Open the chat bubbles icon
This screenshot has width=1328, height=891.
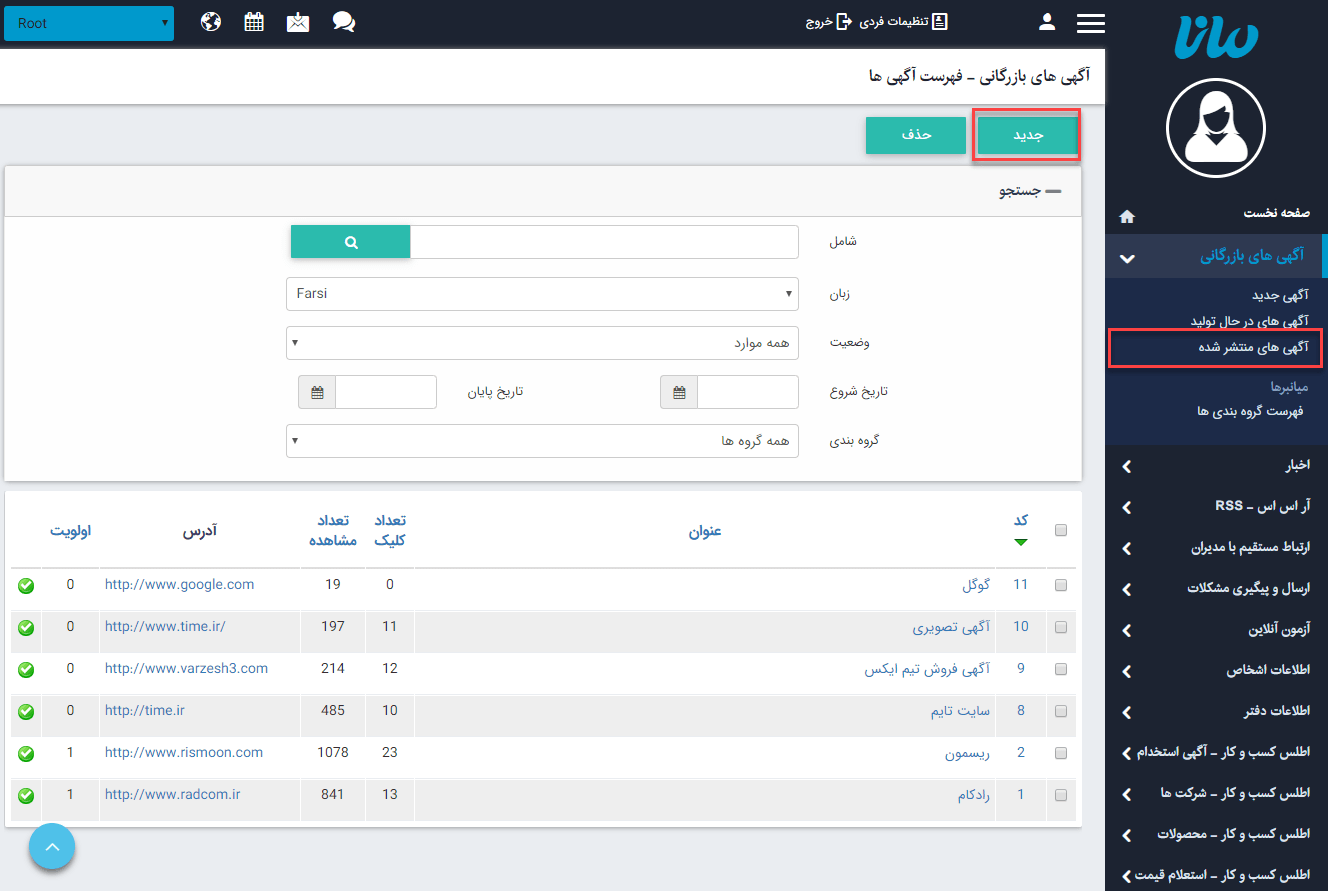click(343, 20)
